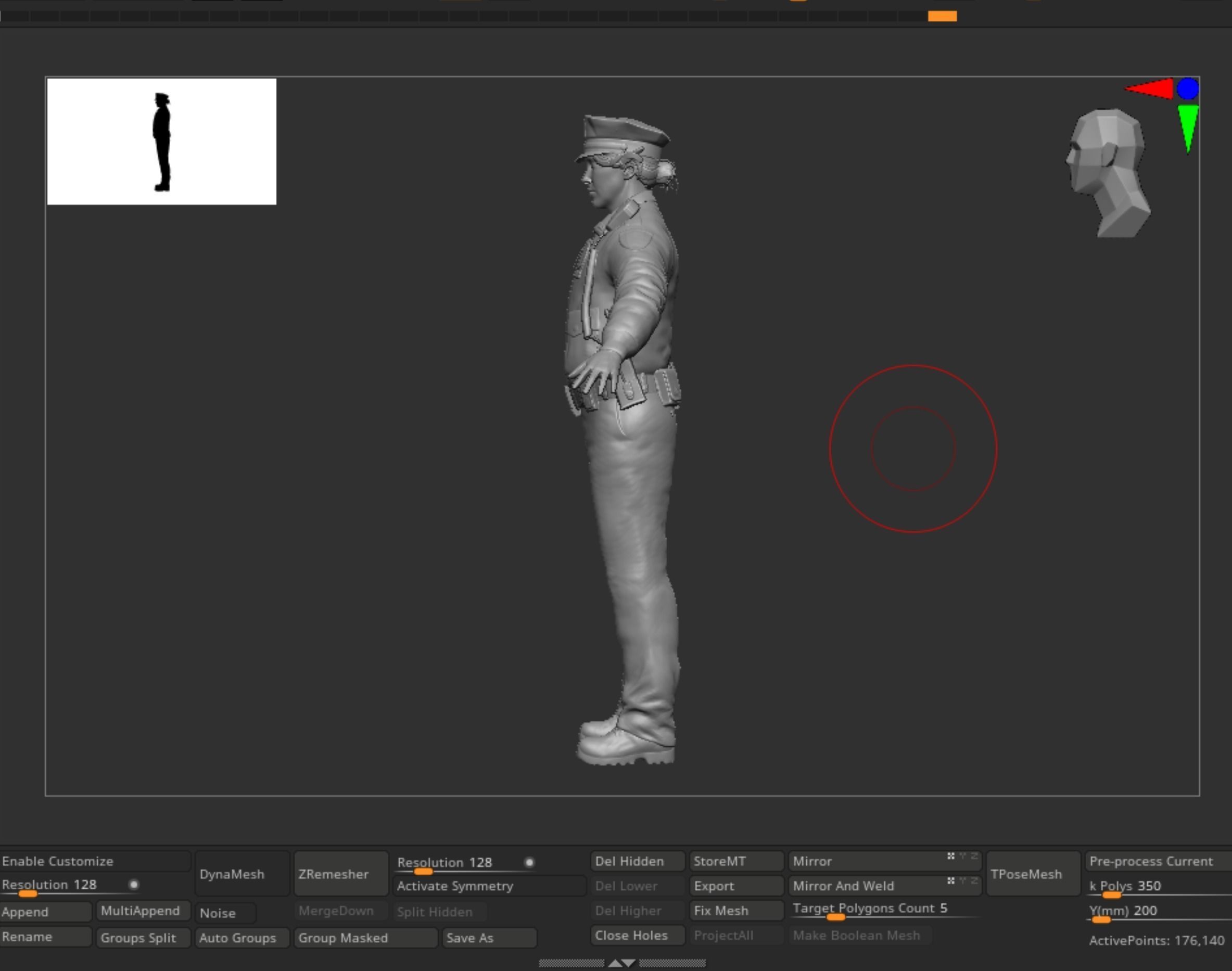Screen dimensions: 1232x971
Task: Toggle the X axis icon on the Mirror button
Action: [950, 857]
